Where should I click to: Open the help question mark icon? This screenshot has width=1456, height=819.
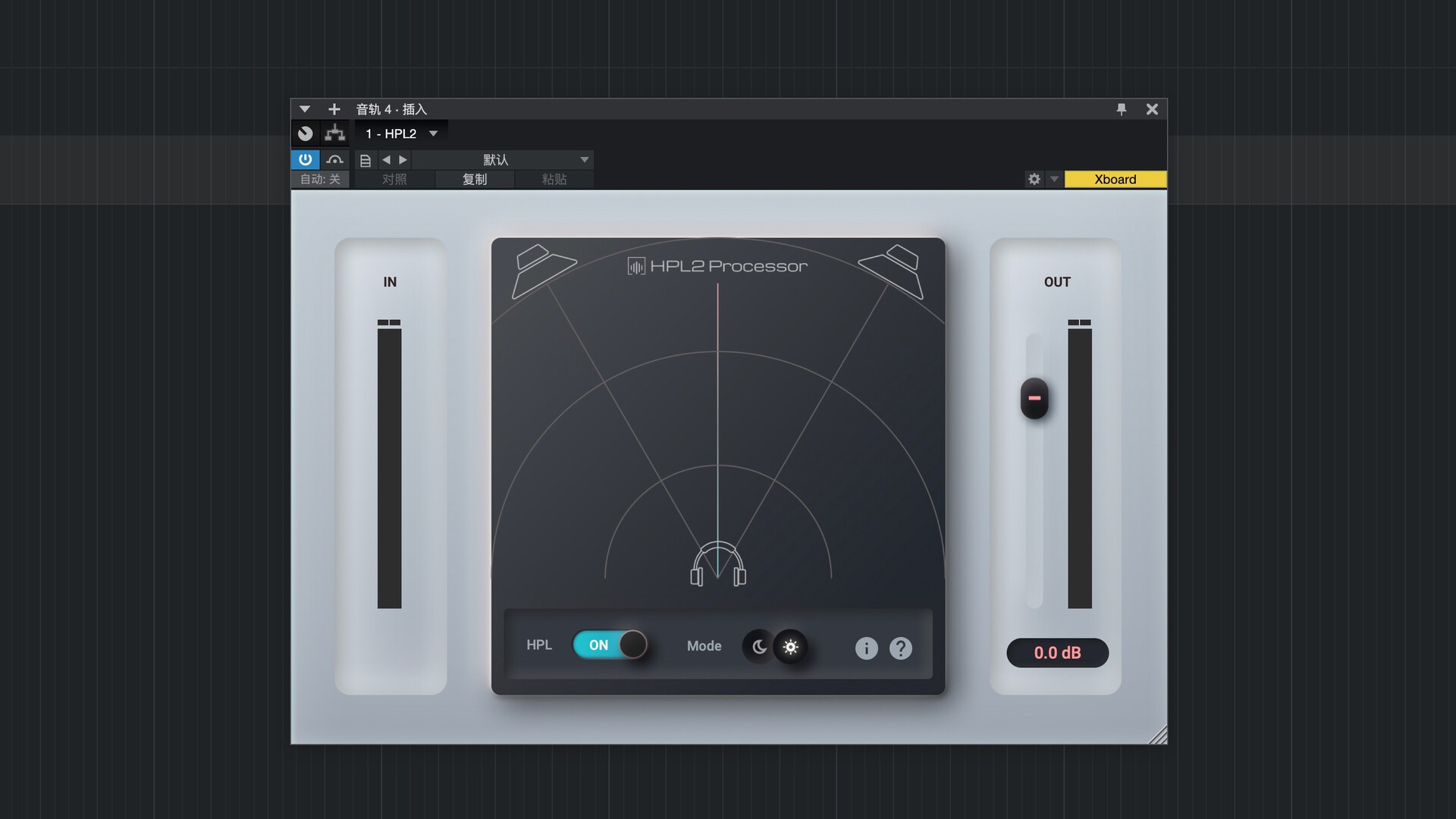900,648
